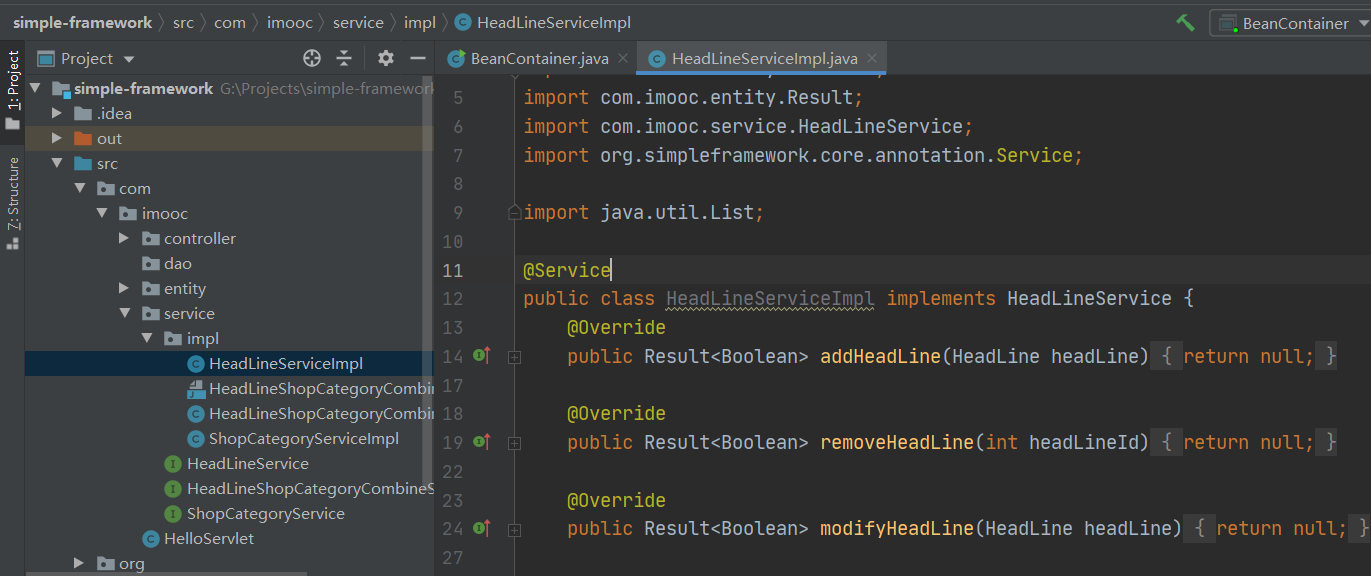Image resolution: width=1371 pixels, height=576 pixels.
Task: Click 'service' in the breadcrumb bar
Action: [x=358, y=22]
